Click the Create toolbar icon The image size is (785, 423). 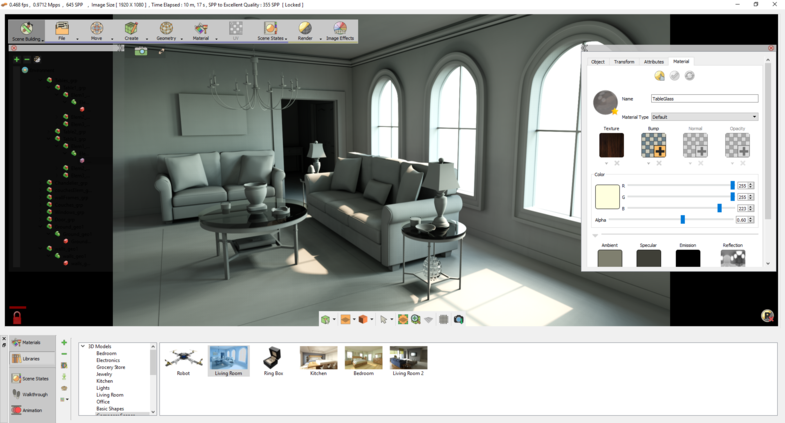(131, 30)
